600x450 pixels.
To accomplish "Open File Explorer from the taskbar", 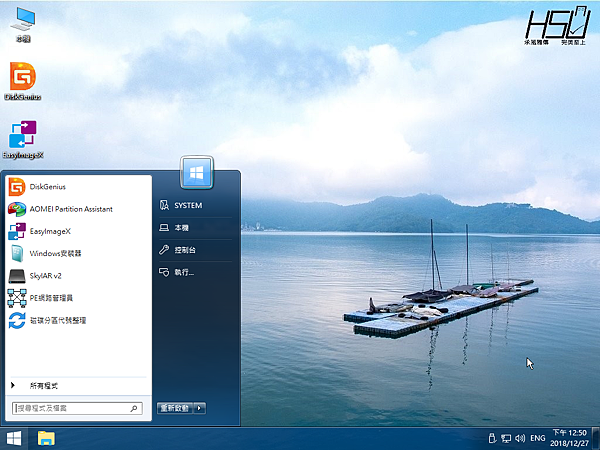I will [x=46, y=439].
